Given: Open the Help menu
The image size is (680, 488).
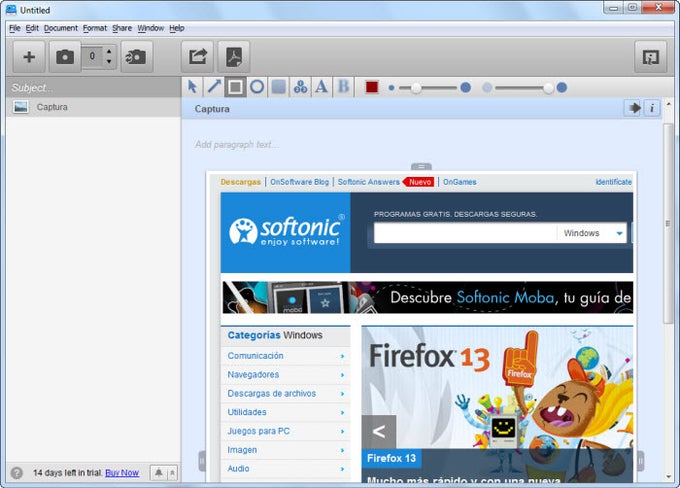Looking at the screenshot, I should (177, 28).
